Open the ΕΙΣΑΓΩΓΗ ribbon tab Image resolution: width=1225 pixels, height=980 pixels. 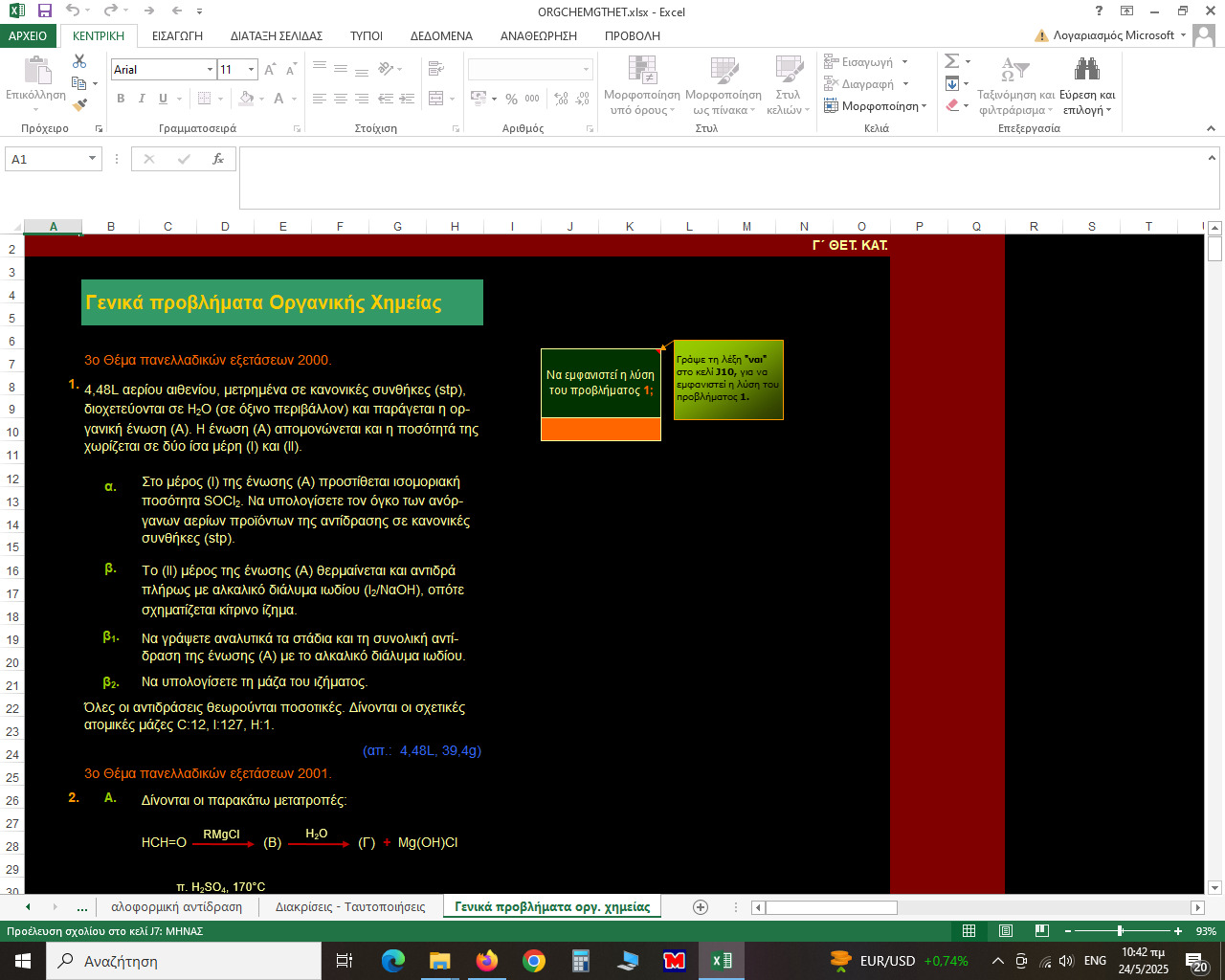(x=177, y=35)
